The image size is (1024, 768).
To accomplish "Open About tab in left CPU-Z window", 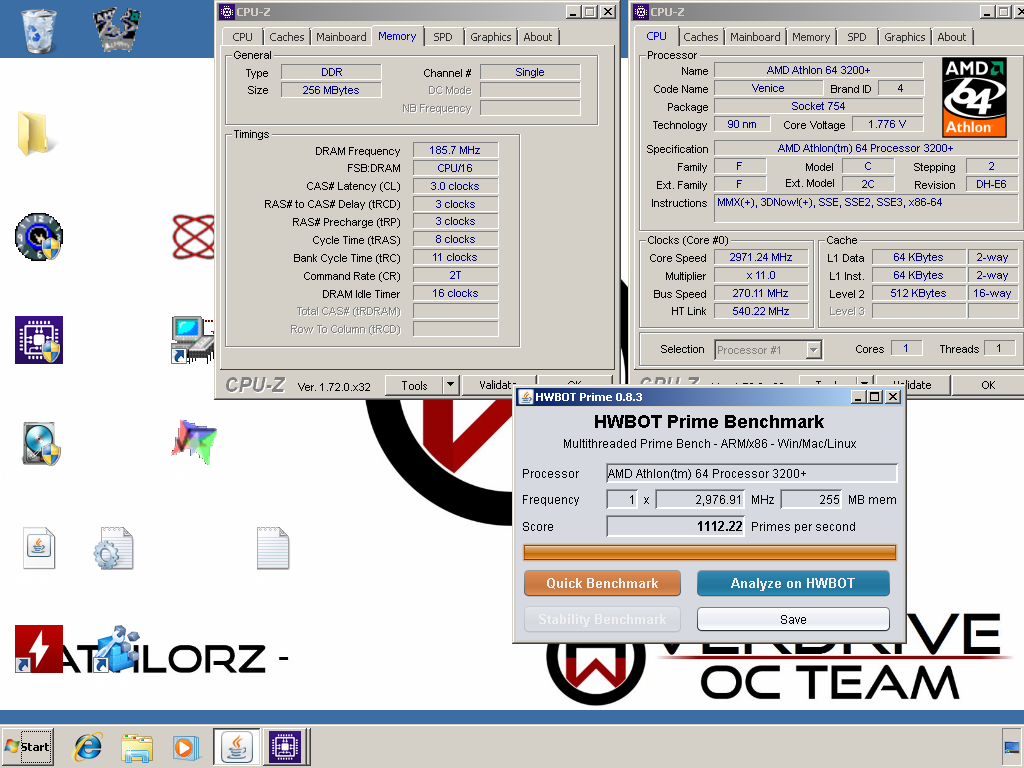I will coord(537,37).
